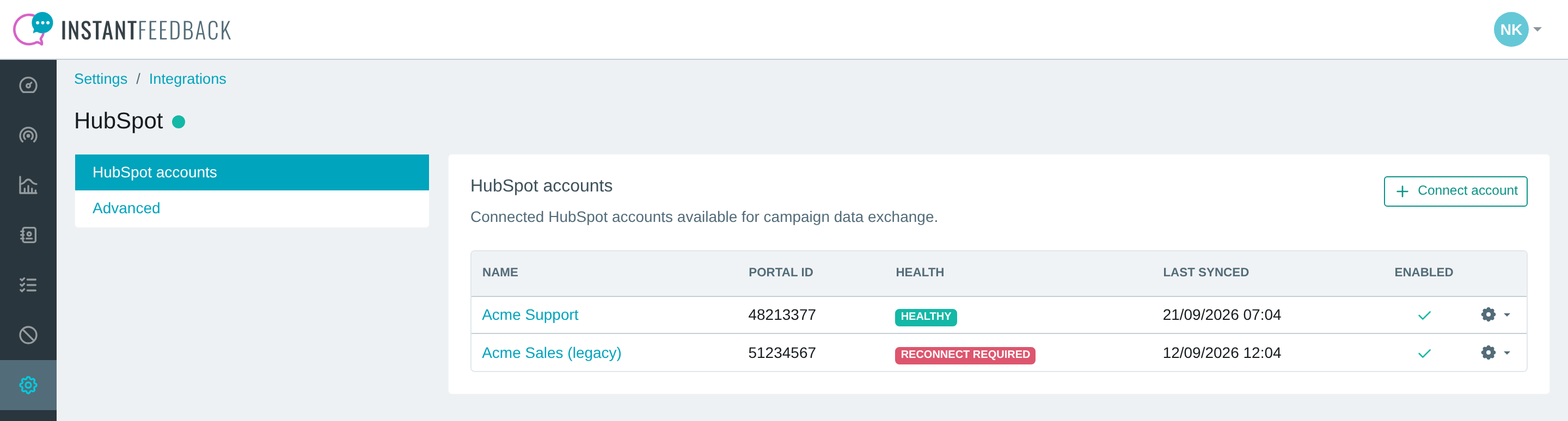Click the RECONNECT REQUIRED status badge

[x=965, y=355]
